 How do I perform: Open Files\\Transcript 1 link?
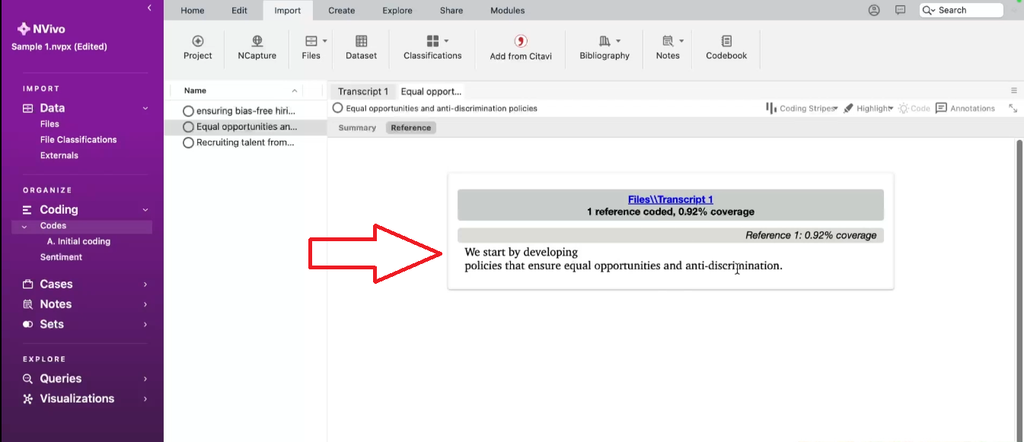pyautogui.click(x=670, y=200)
